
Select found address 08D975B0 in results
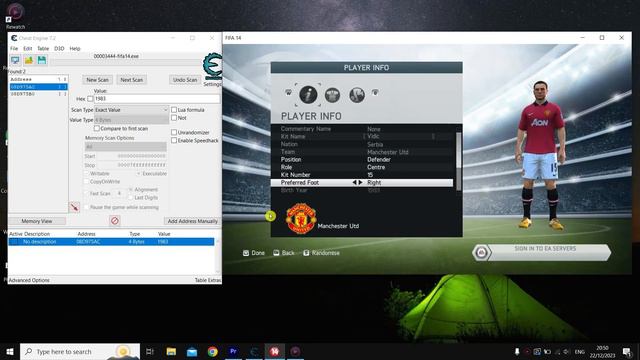point(38,94)
